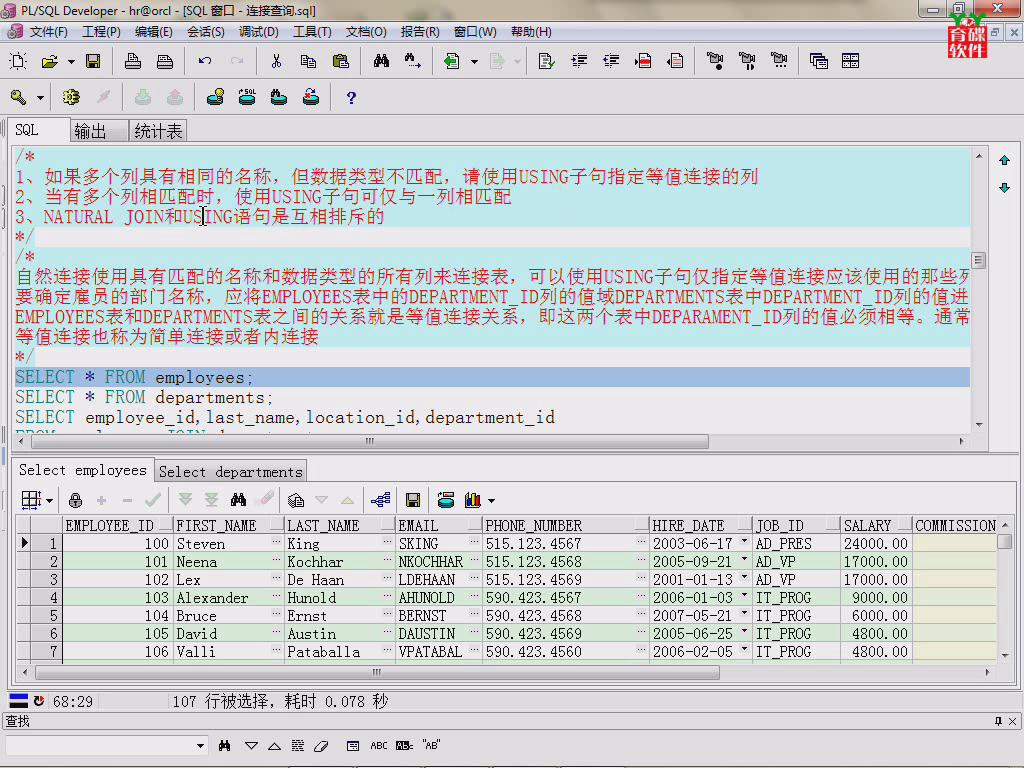The width and height of the screenshot is (1024, 768).
Task: Click the Execute gear icon
Action: tap(71, 98)
